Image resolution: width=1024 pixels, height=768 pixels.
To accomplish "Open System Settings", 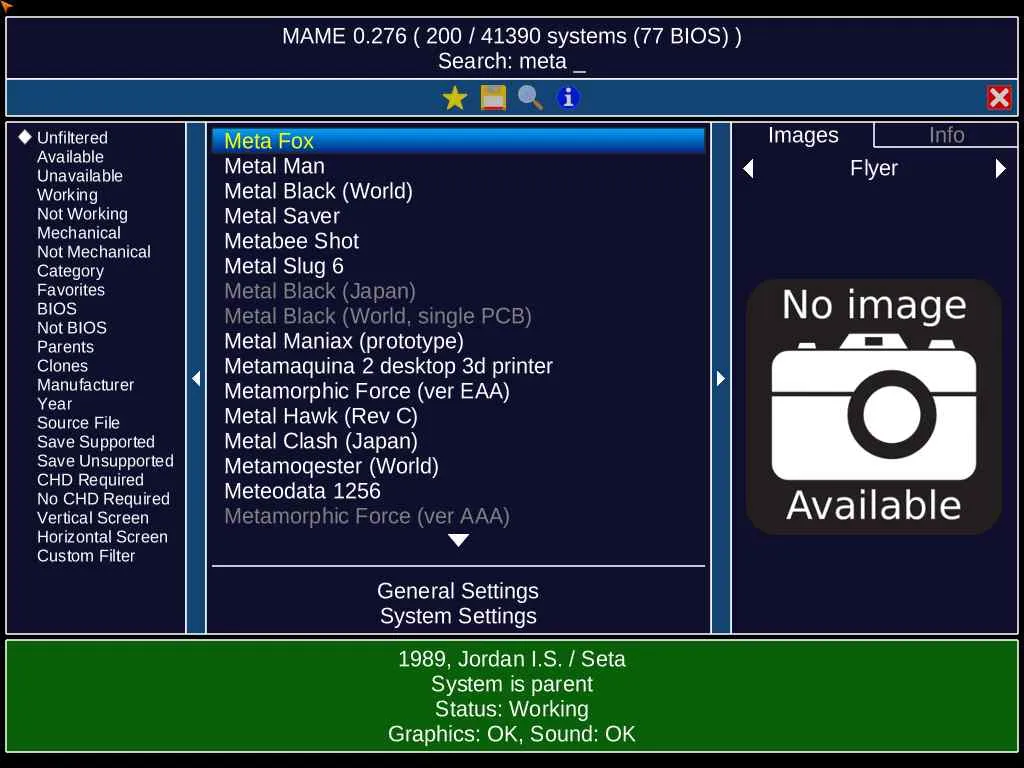I will click(x=458, y=616).
